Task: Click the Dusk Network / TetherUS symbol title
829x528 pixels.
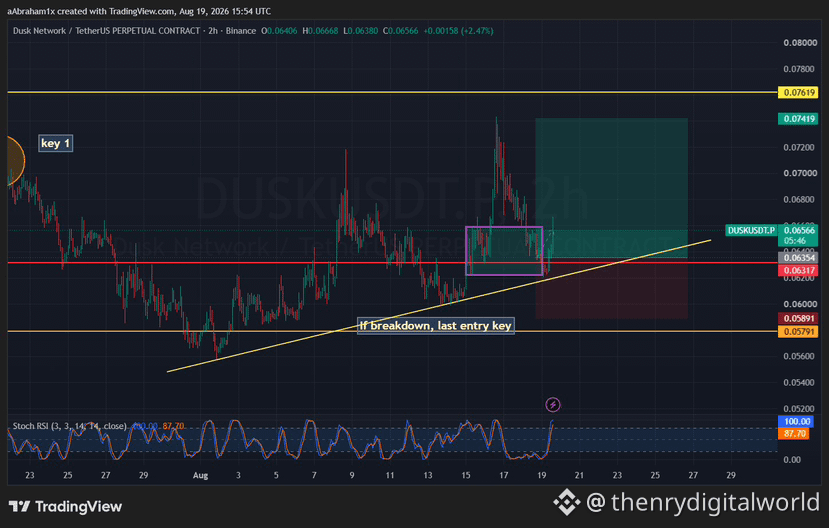Action: 106,31
